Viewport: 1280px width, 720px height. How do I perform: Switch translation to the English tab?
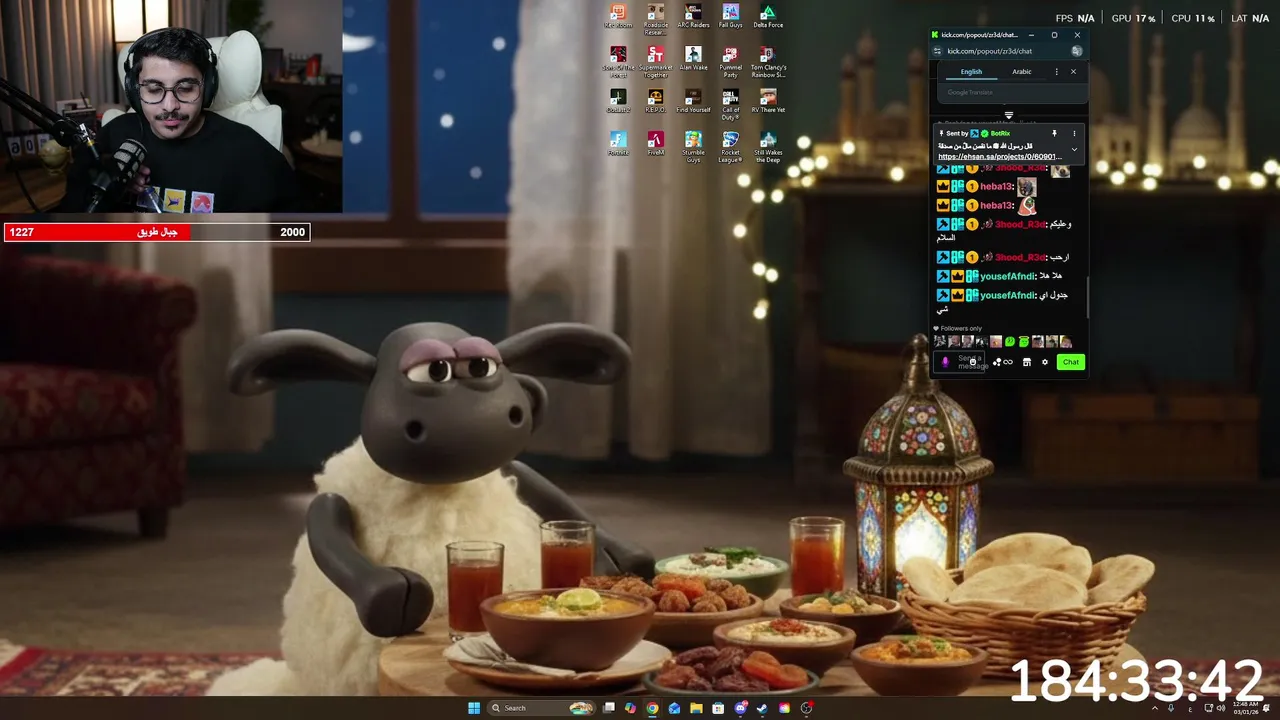(971, 72)
